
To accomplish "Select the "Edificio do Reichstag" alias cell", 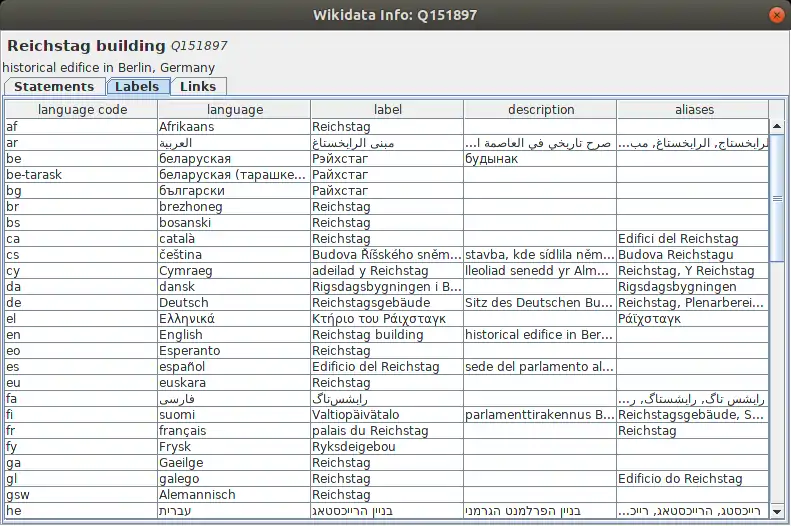I will (x=693, y=479).
